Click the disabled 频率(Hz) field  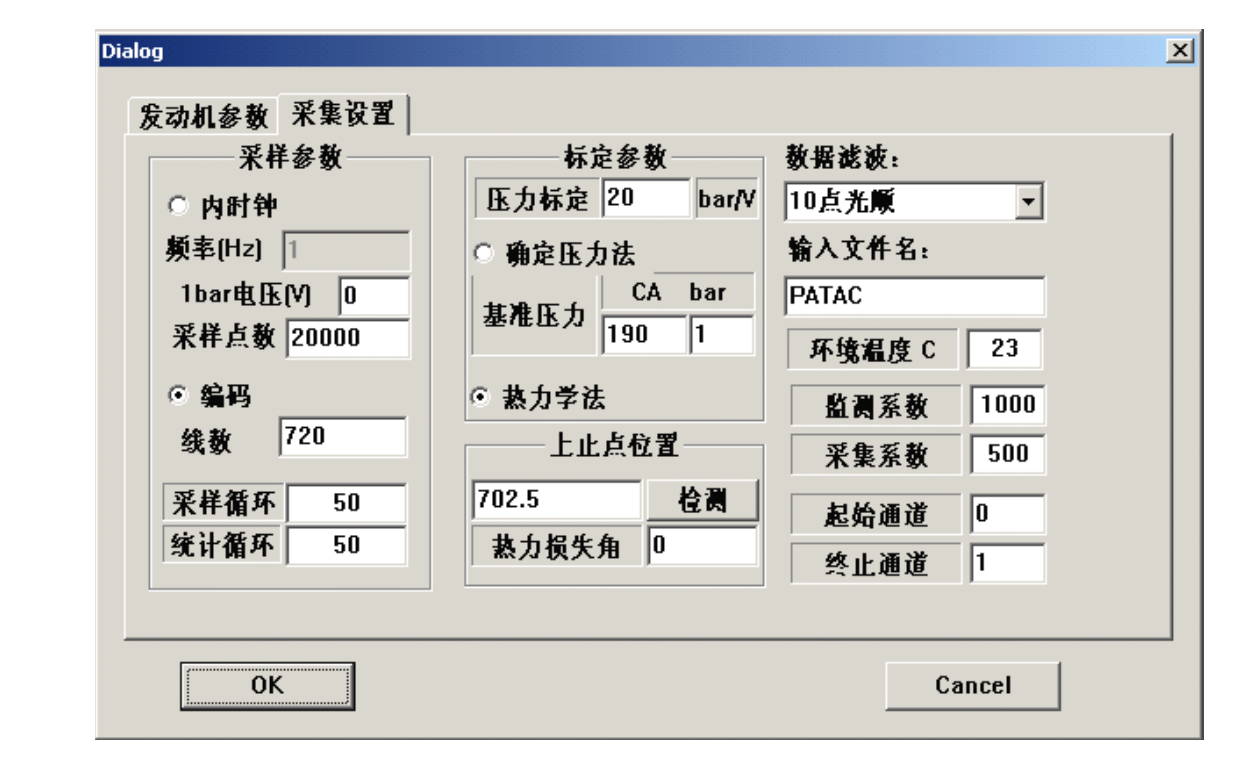347,250
